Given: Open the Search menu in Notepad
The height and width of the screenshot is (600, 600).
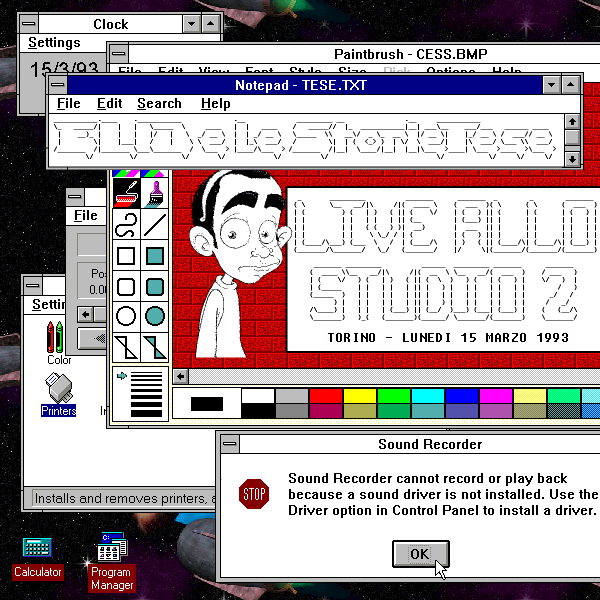Looking at the screenshot, I should (x=159, y=103).
